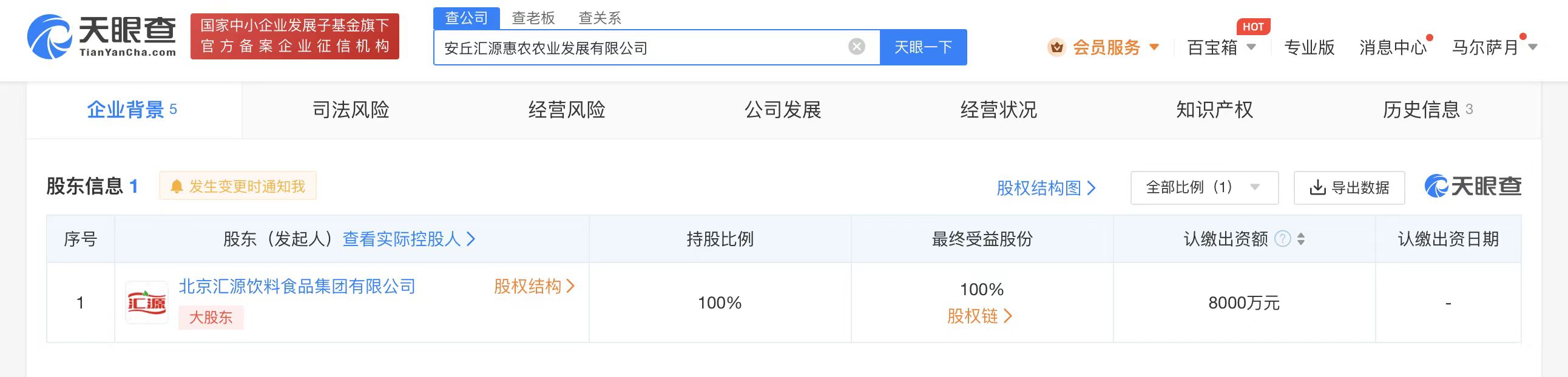Click the 会员服务 menu label

coord(1106,47)
